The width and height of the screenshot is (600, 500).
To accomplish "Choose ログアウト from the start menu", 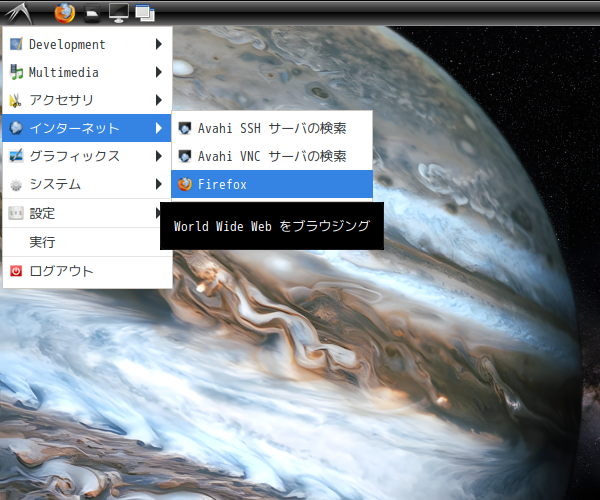I will (x=87, y=271).
